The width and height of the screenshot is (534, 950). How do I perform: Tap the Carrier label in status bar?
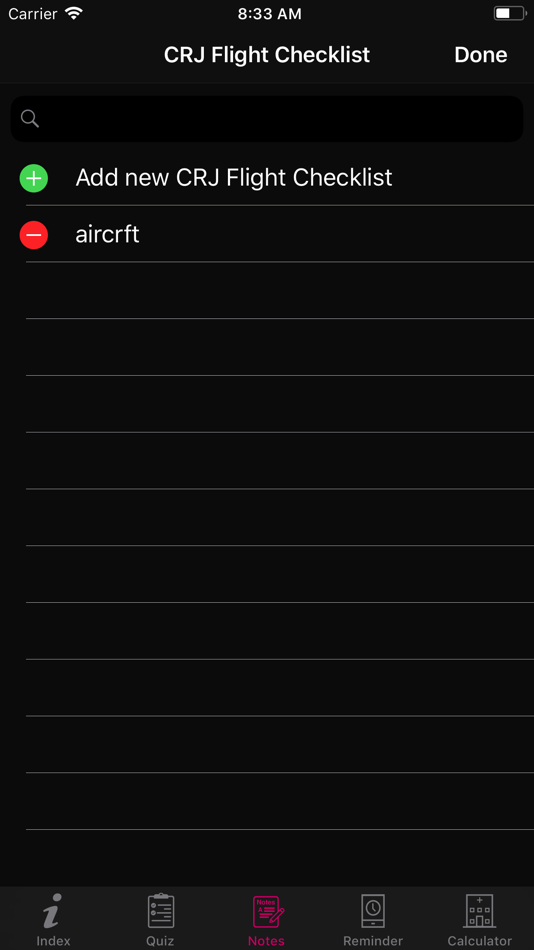click(x=33, y=13)
